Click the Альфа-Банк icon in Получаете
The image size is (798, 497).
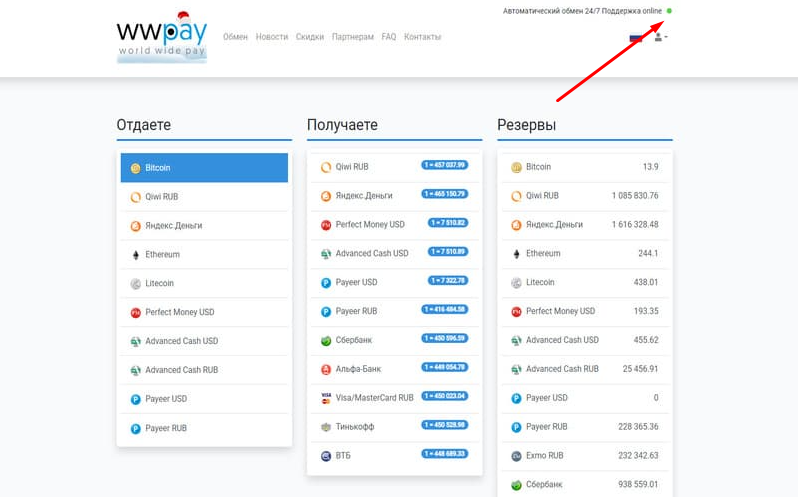[x=326, y=369]
